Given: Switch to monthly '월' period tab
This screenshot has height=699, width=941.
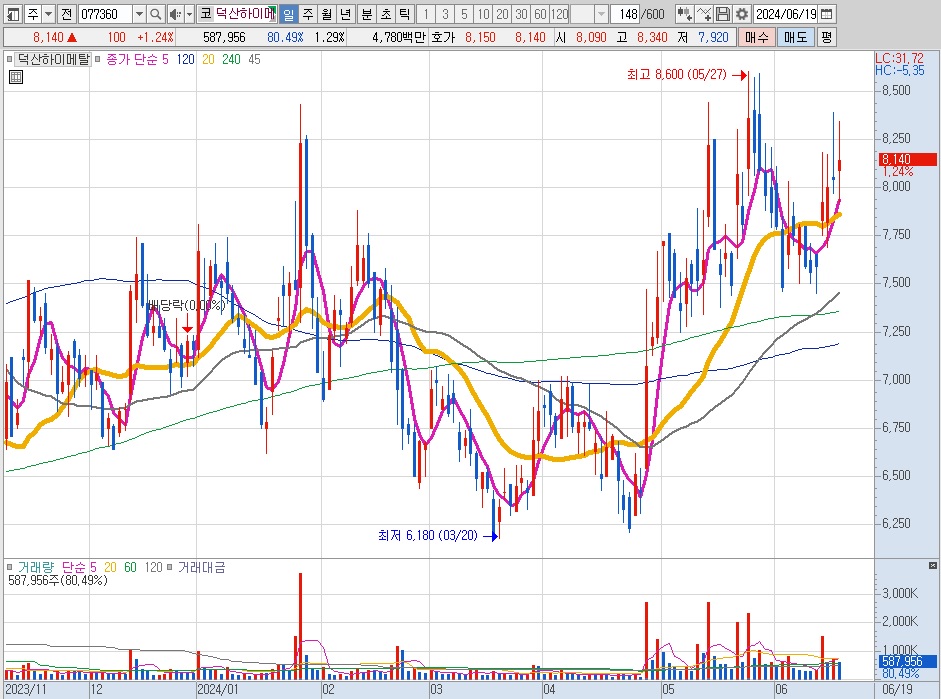Looking at the screenshot, I should coord(326,14).
